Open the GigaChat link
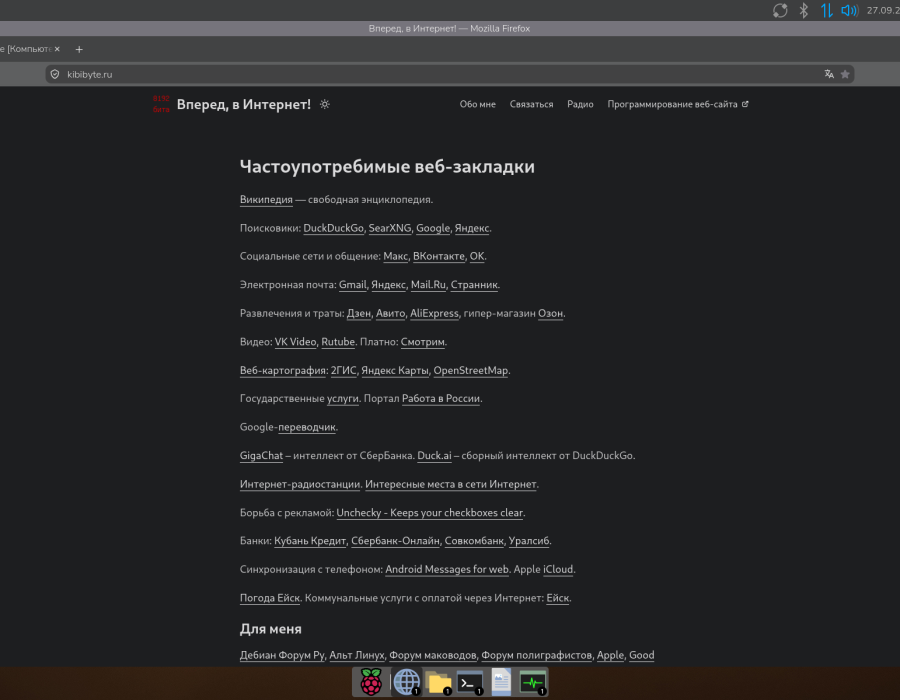Screen dimensions: 900x700 (261, 456)
